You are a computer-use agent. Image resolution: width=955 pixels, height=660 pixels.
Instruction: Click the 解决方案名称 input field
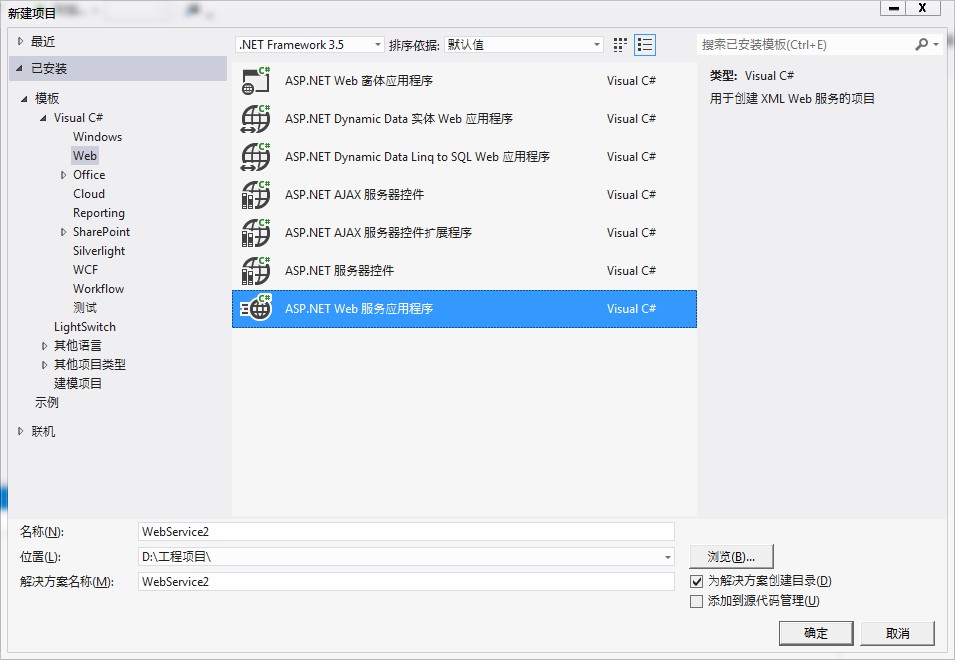(x=406, y=581)
